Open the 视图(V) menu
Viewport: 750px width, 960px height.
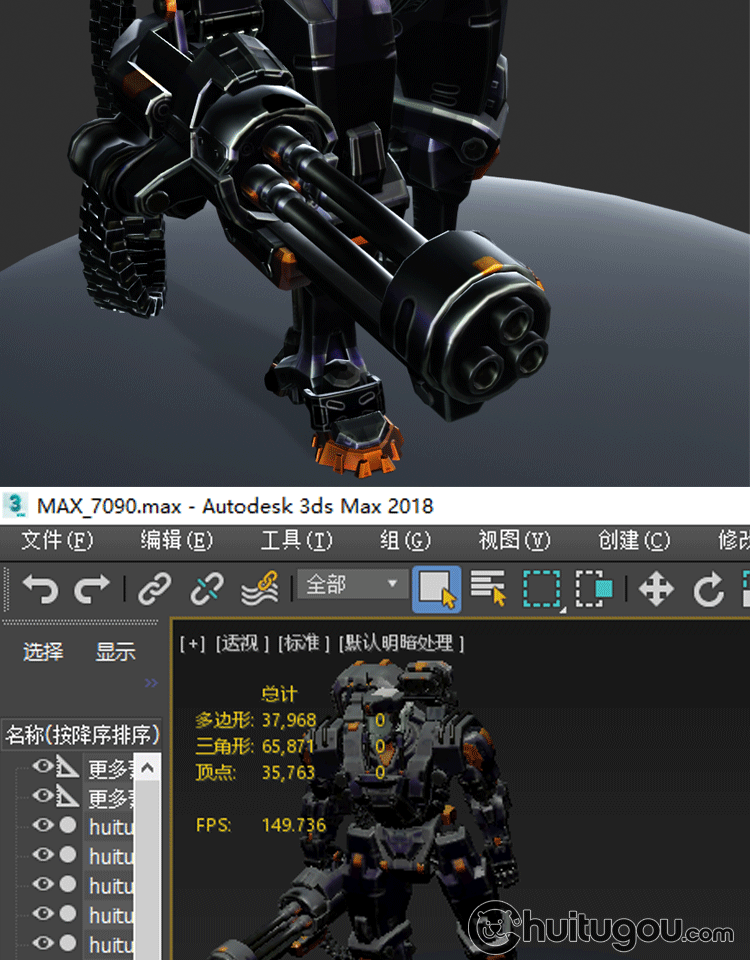514,541
